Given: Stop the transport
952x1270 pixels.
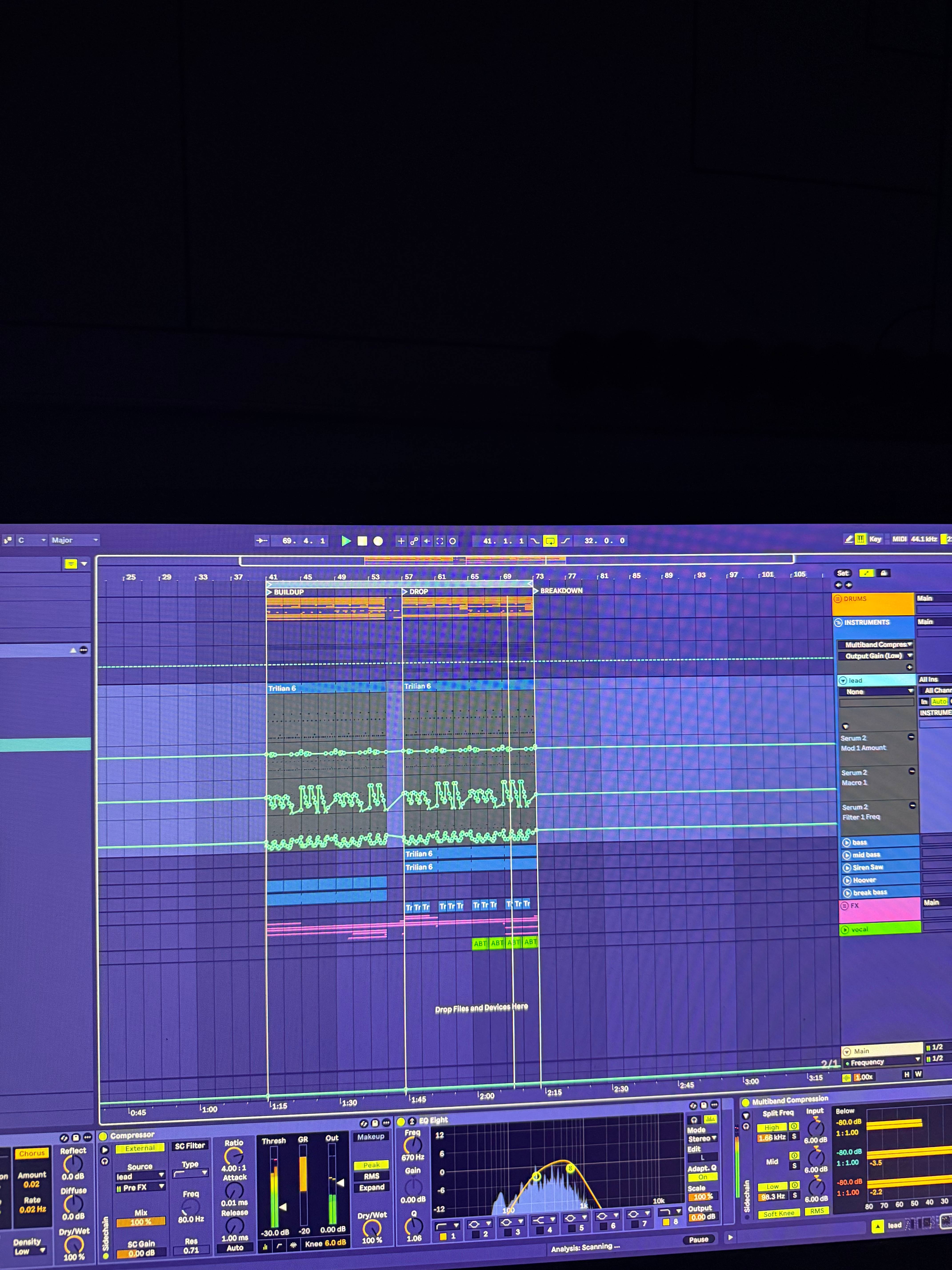Looking at the screenshot, I should pos(362,541).
